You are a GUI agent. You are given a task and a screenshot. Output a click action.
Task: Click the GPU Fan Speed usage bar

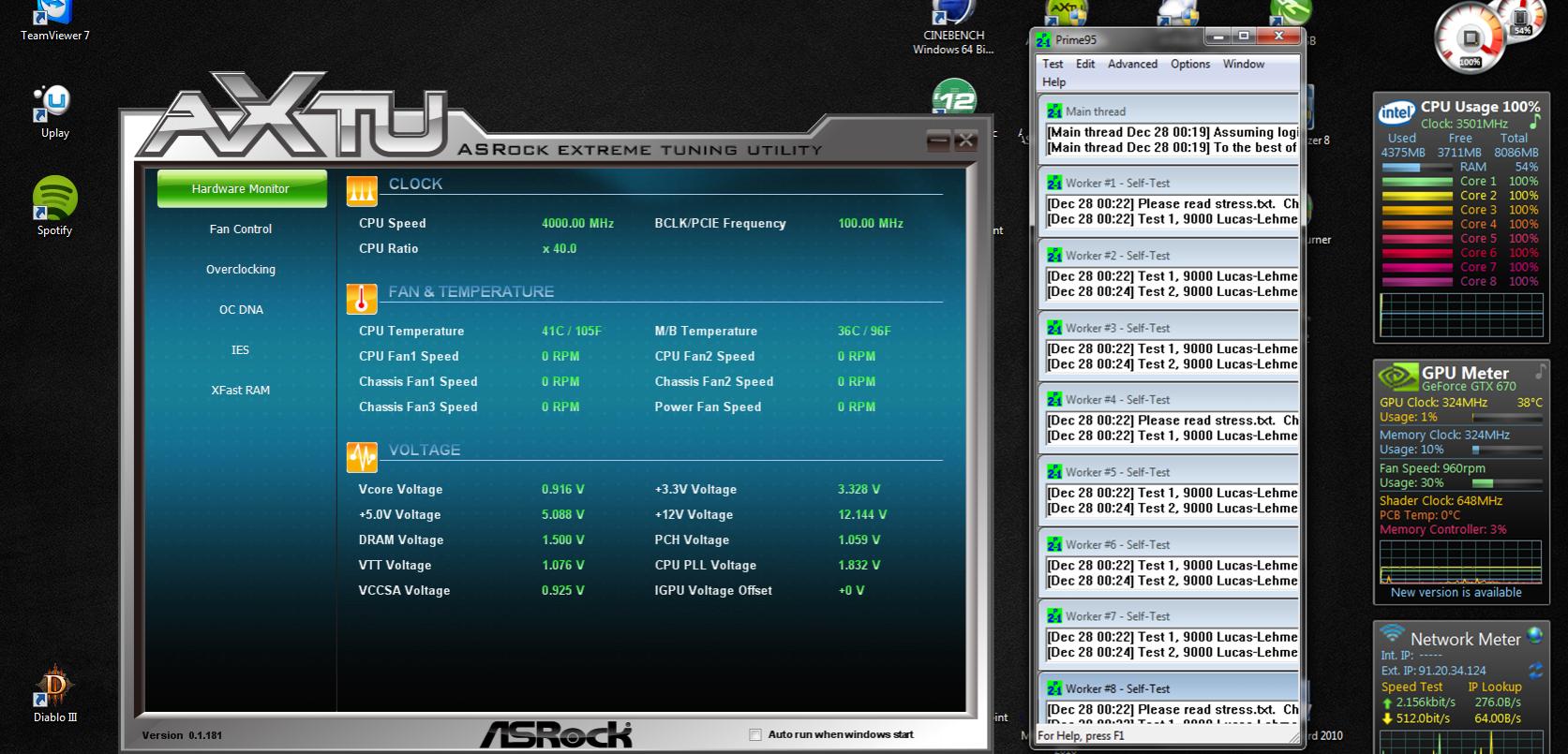1505,483
